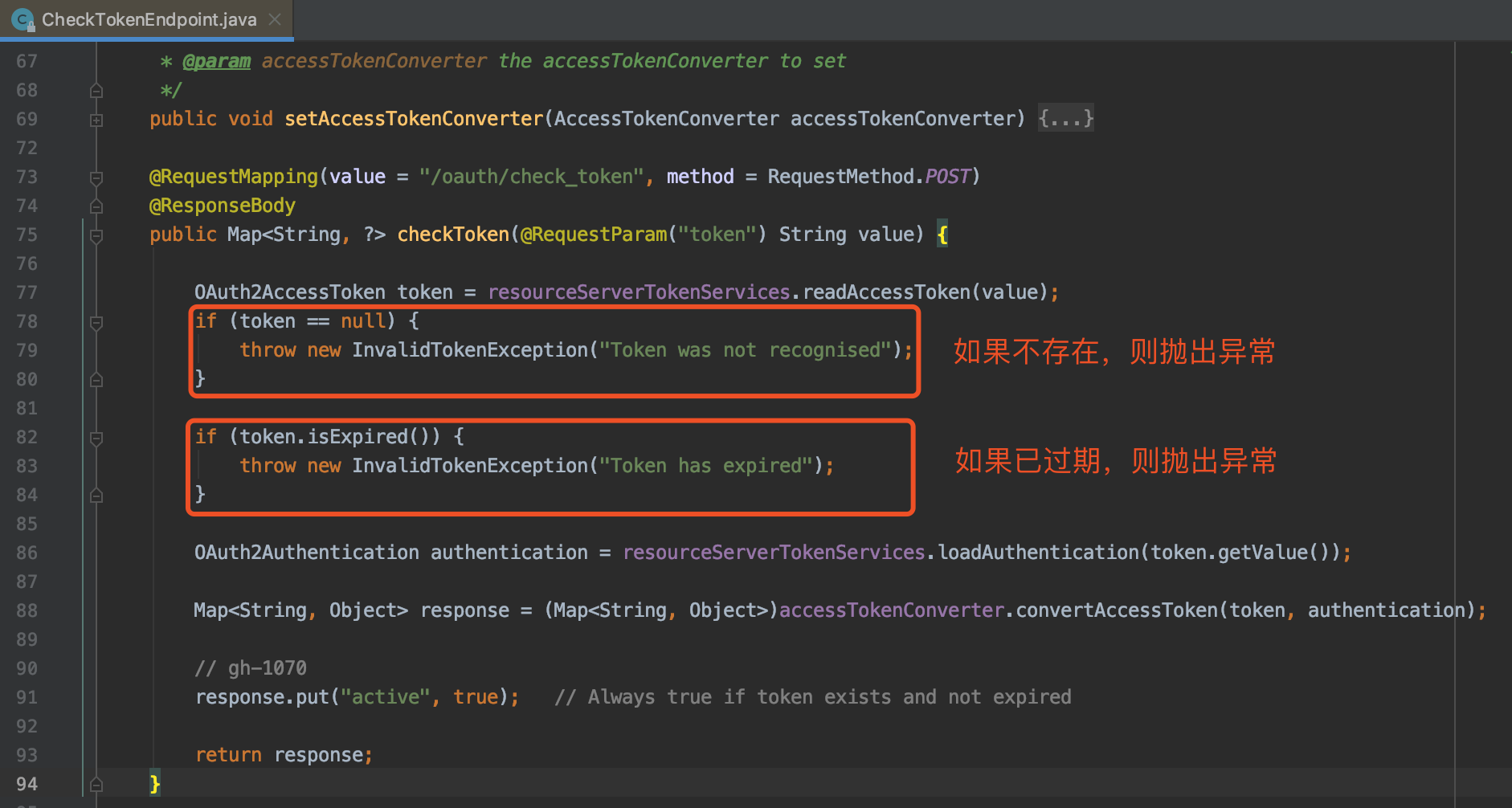Expand setAccessTokenConverter fold marker at line 69
This screenshot has height=808, width=1512.
point(96,120)
